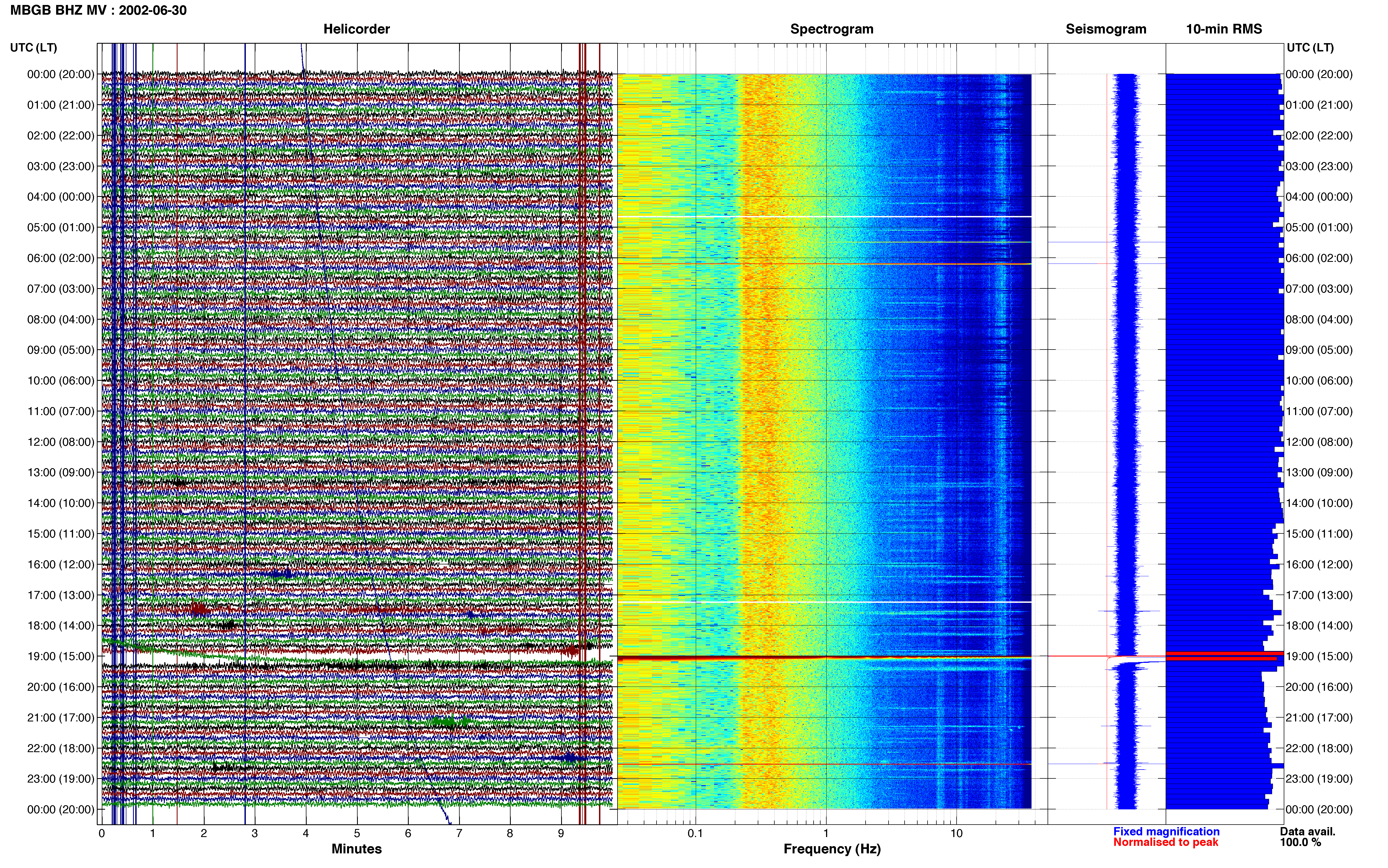The height and width of the screenshot is (868, 1388).
Task: Click the "7" tick on the Minutes axis
Action: (459, 833)
